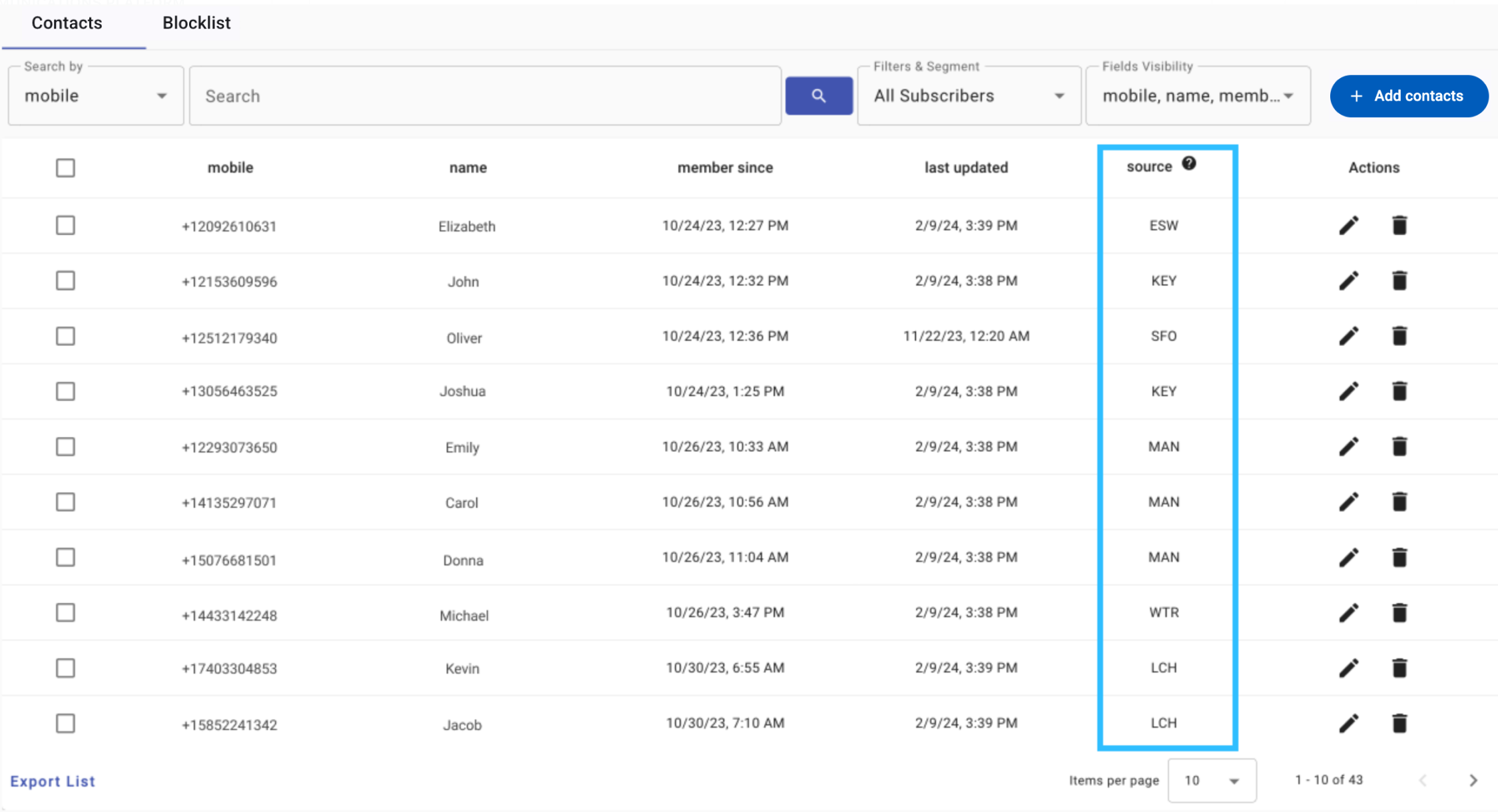This screenshot has width=1498, height=812.
Task: Click the Add contacts button
Action: (1409, 96)
